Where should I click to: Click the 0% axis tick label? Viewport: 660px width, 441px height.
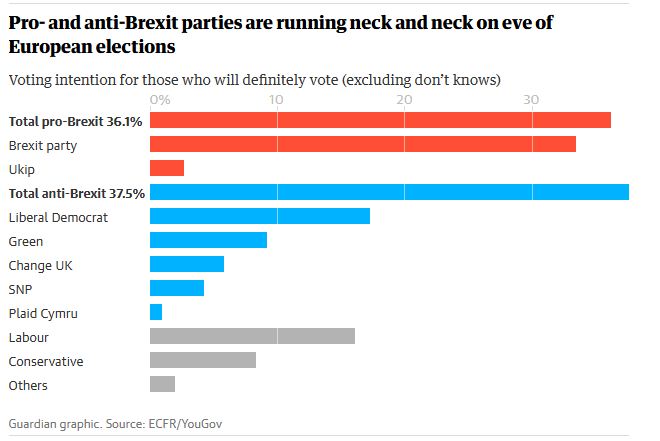(159, 100)
